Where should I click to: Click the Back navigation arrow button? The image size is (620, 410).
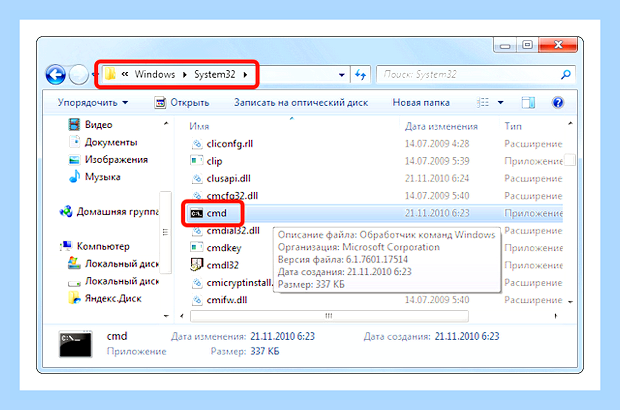[x=55, y=74]
